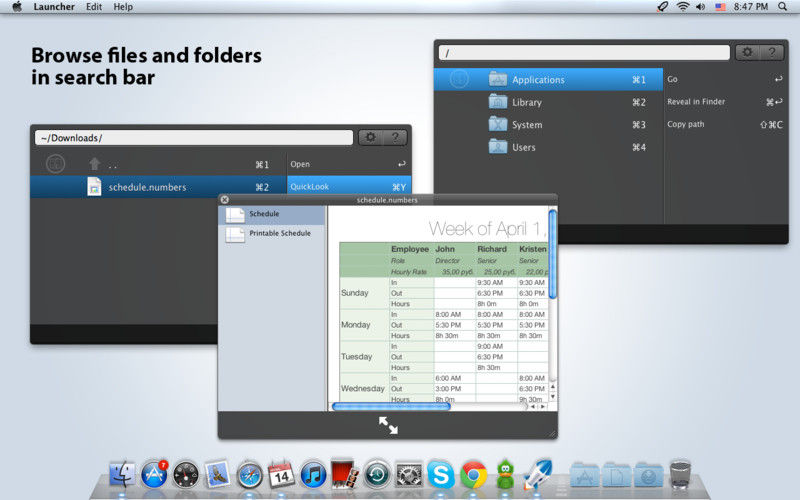
Task: Launch Dashboard gauge icon in dock
Action: coord(186,476)
